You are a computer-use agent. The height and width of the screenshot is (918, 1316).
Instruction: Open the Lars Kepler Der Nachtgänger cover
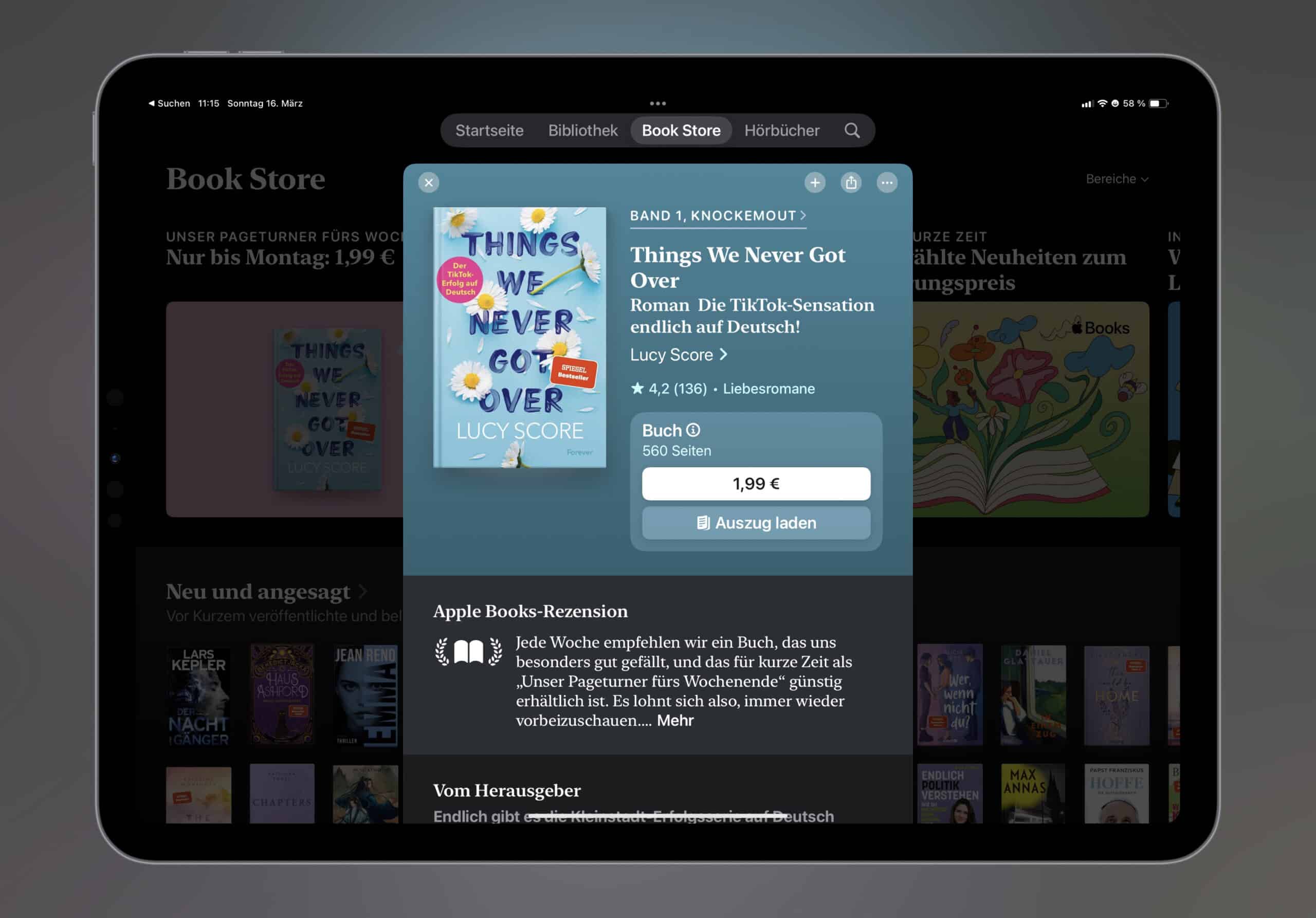pyautogui.click(x=198, y=695)
